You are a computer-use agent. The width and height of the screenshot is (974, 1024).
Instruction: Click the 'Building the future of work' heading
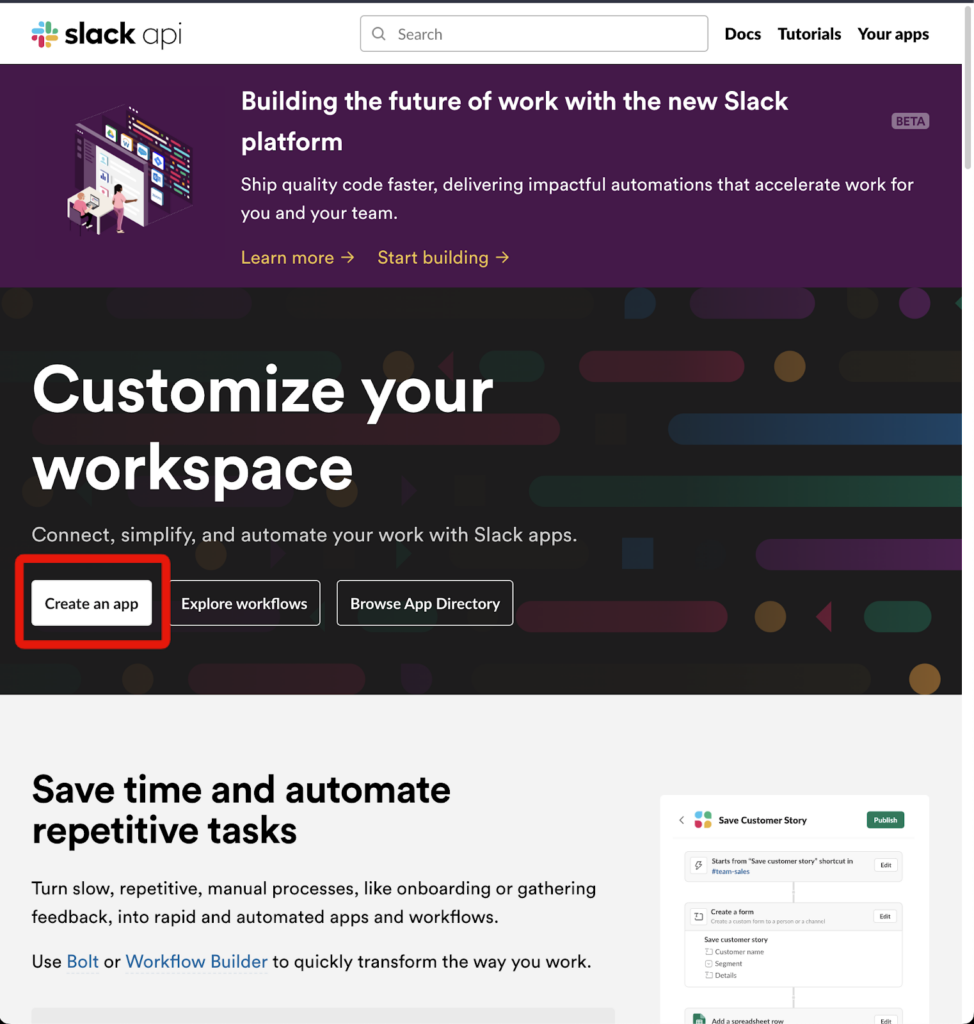coord(514,121)
